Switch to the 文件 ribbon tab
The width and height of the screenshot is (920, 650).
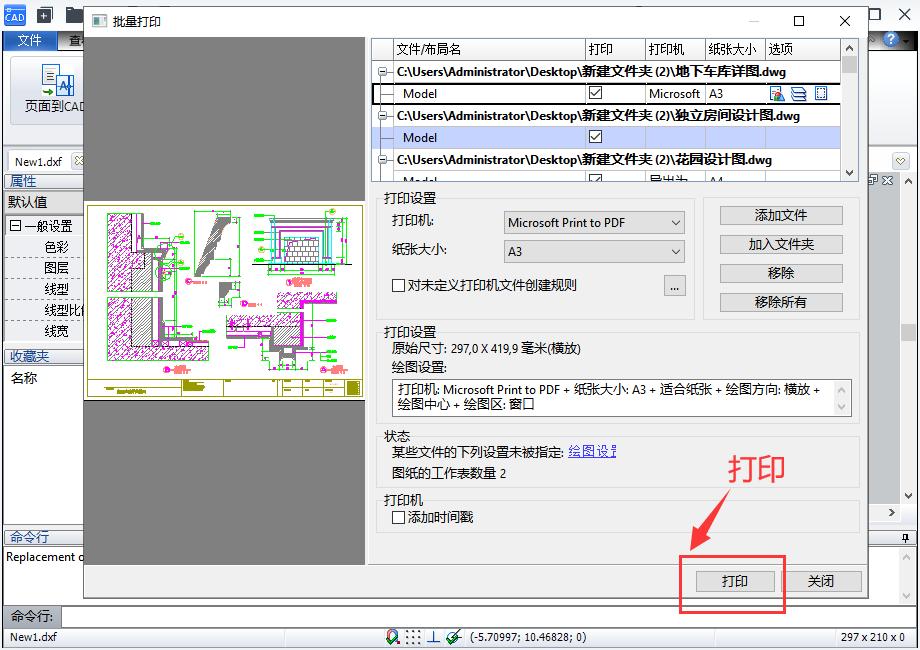(29, 41)
